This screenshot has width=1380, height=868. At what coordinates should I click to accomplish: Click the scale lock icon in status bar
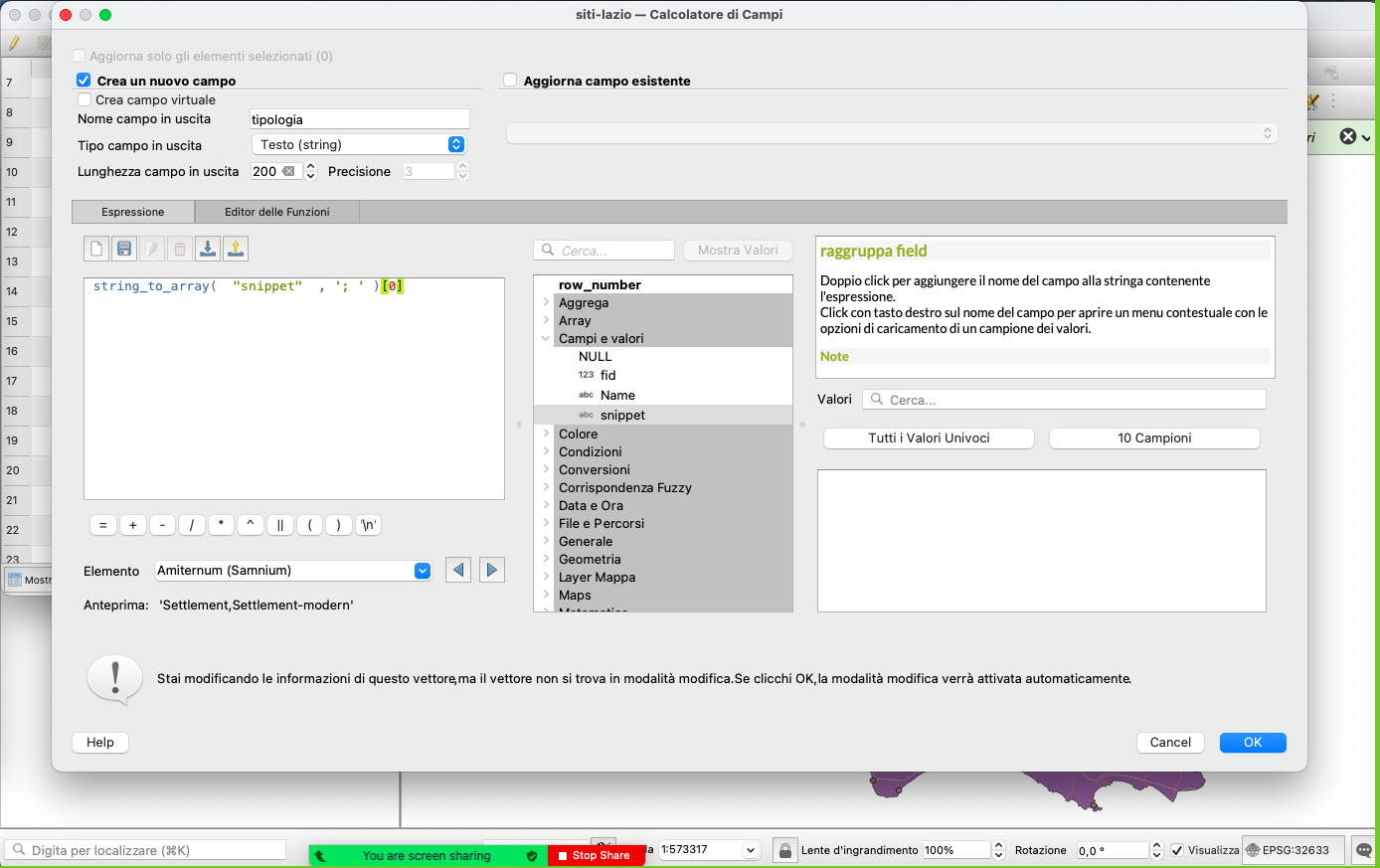tap(785, 850)
